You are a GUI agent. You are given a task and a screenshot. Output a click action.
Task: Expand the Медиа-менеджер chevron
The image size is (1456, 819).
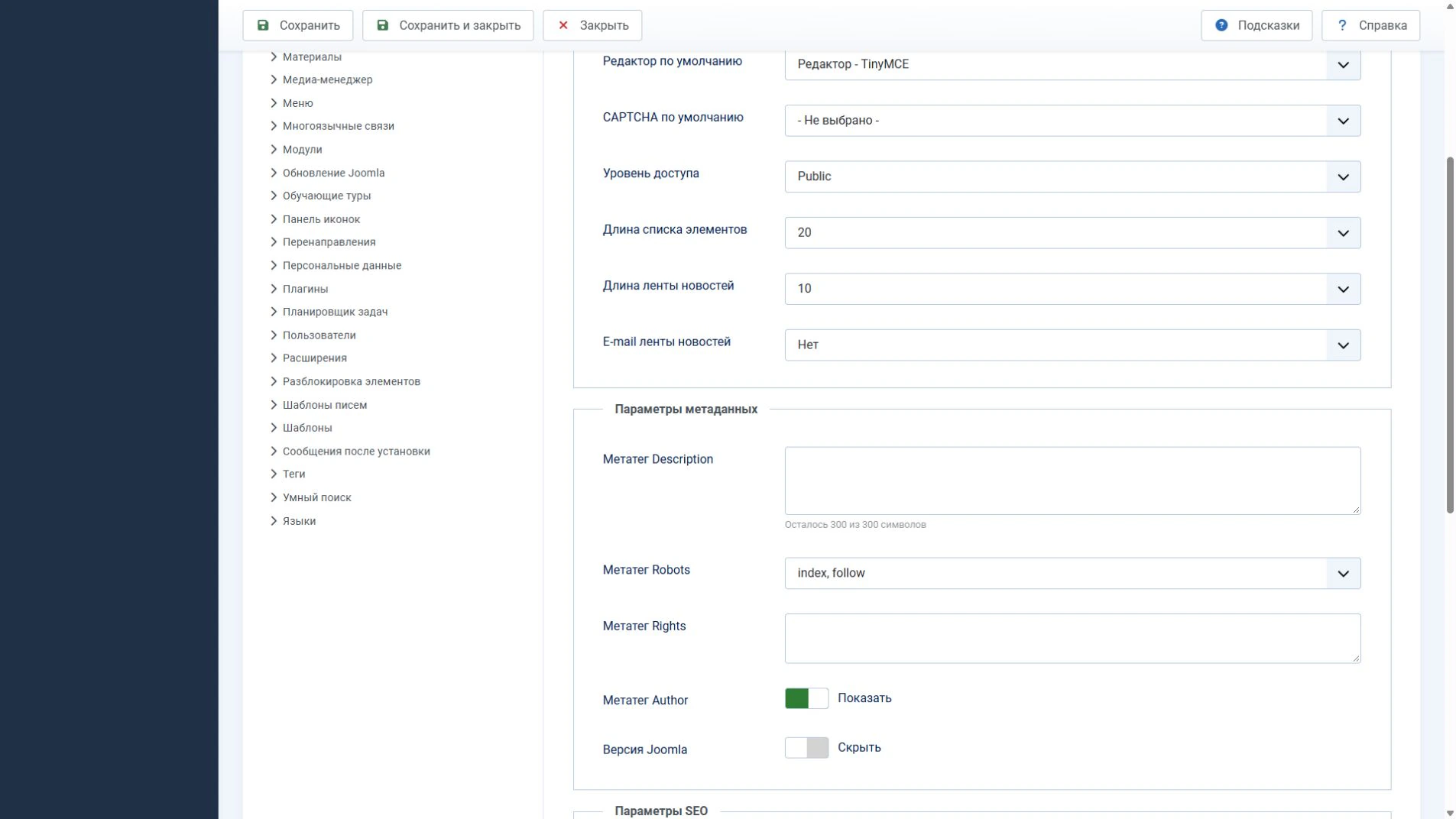274,79
